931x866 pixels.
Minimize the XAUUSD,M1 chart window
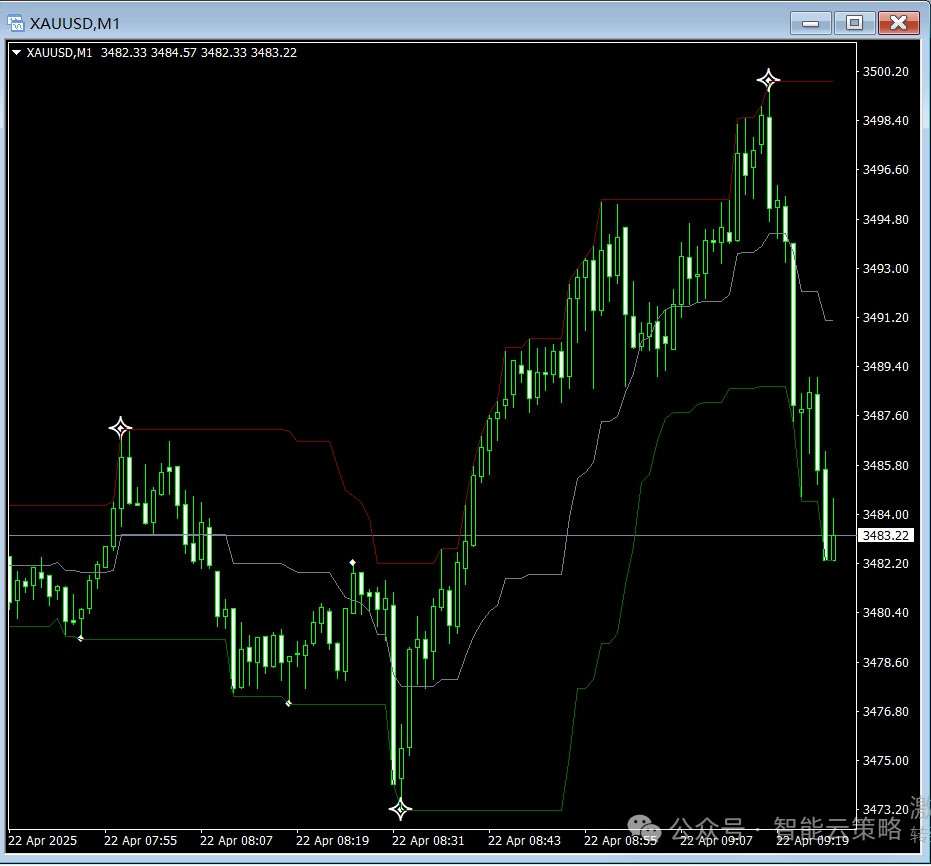click(x=810, y=23)
